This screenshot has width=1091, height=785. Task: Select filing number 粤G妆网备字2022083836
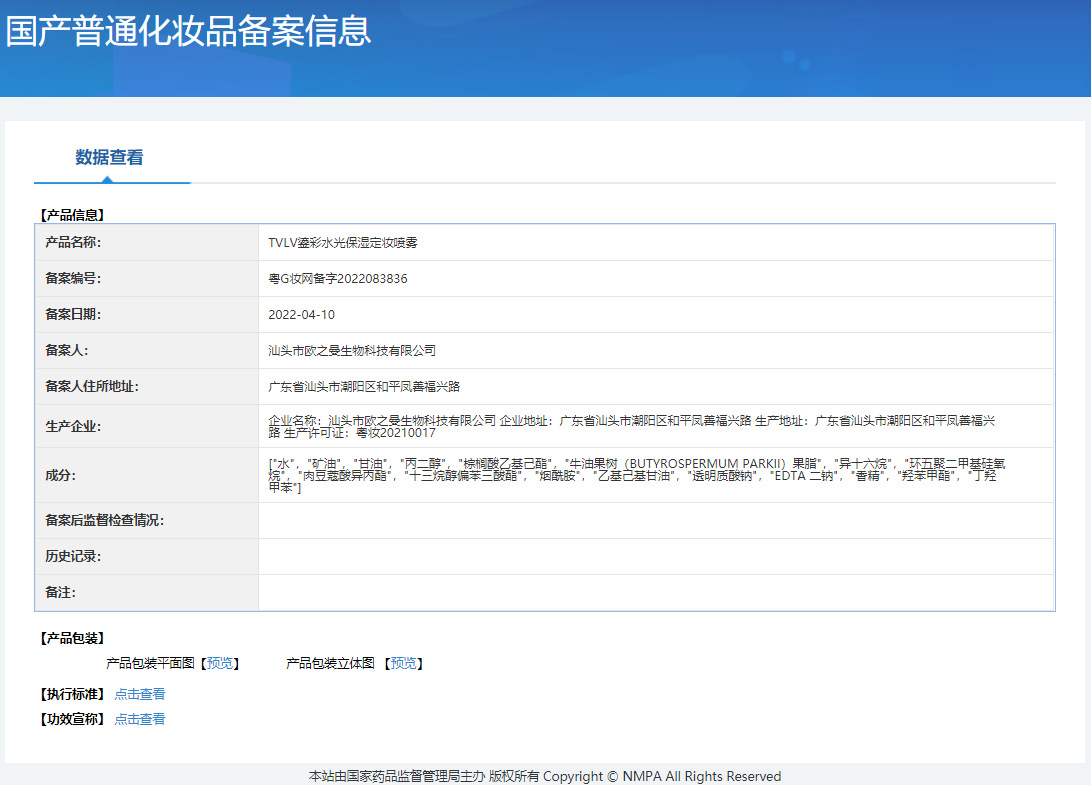click(x=338, y=278)
